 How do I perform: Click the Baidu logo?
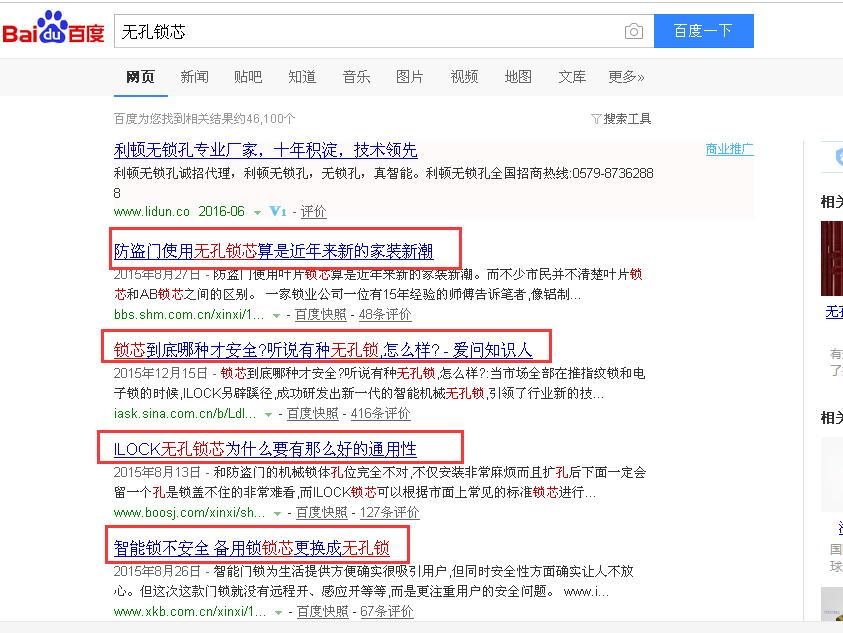(53, 28)
